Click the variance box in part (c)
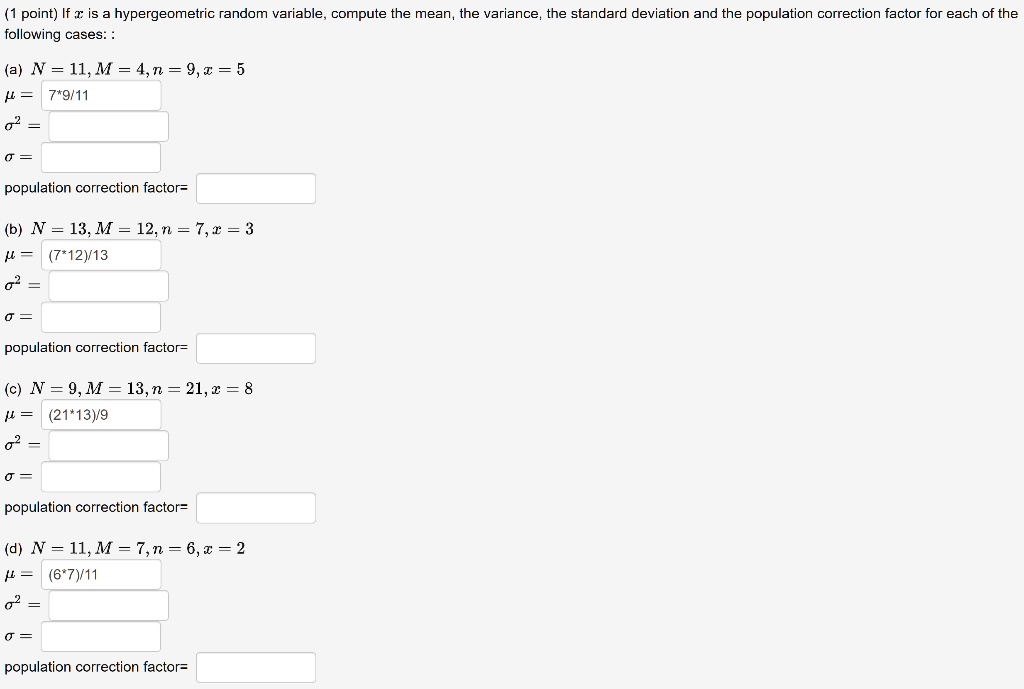 click(x=108, y=446)
